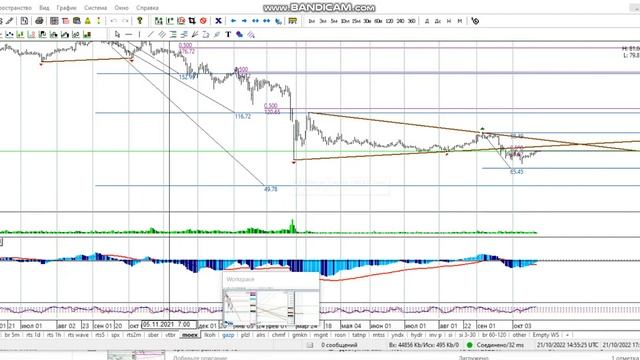Select the parallel channel lines tool
The width and height of the screenshot is (640, 360).
click(162, 35)
